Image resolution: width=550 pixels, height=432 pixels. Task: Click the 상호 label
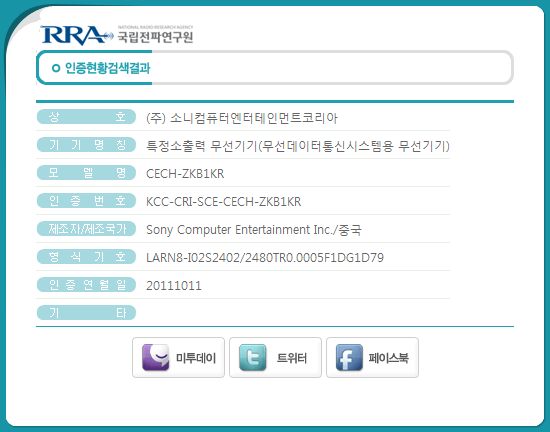(x=86, y=117)
